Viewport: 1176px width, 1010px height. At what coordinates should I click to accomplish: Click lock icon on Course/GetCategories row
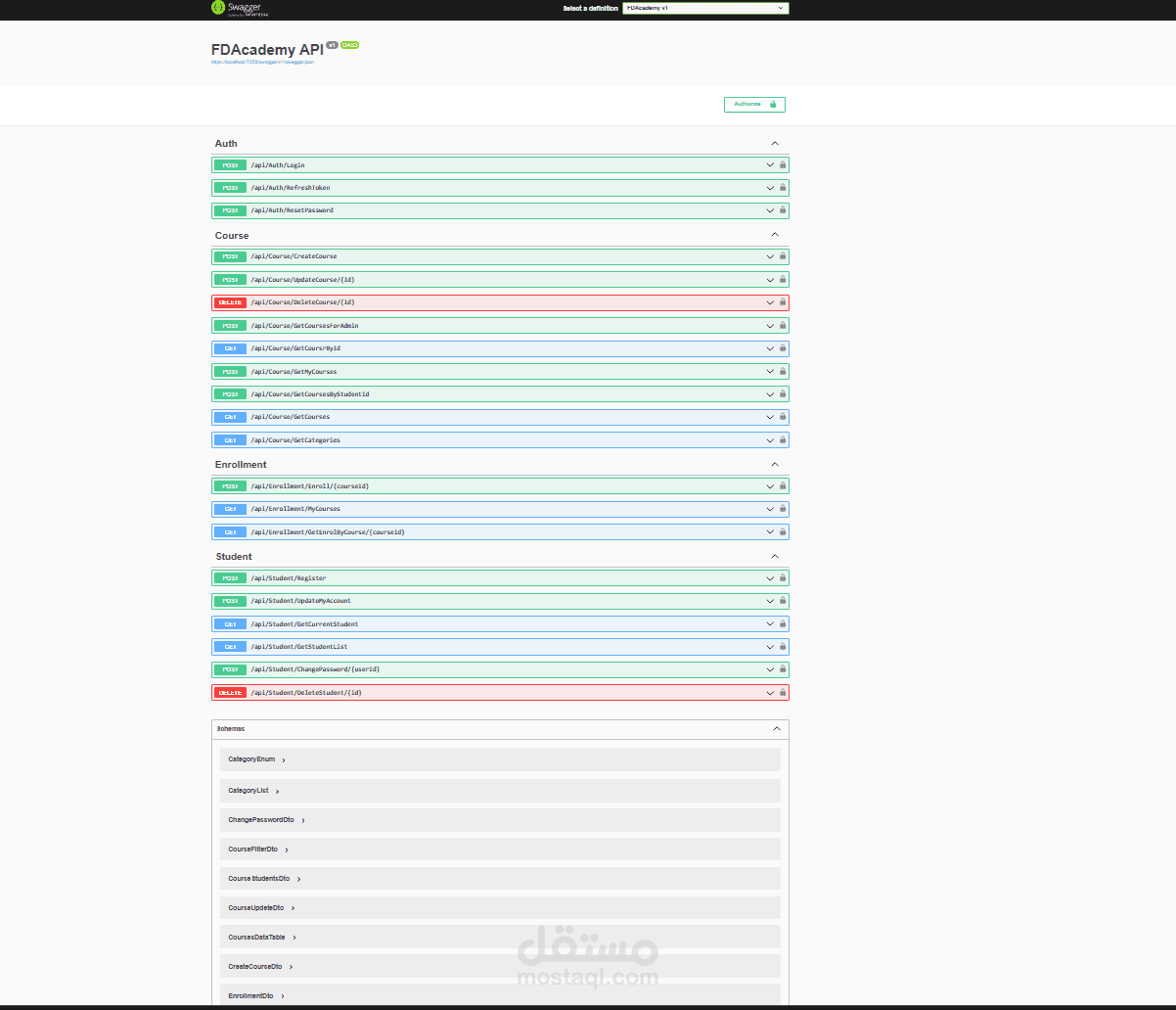[783, 440]
